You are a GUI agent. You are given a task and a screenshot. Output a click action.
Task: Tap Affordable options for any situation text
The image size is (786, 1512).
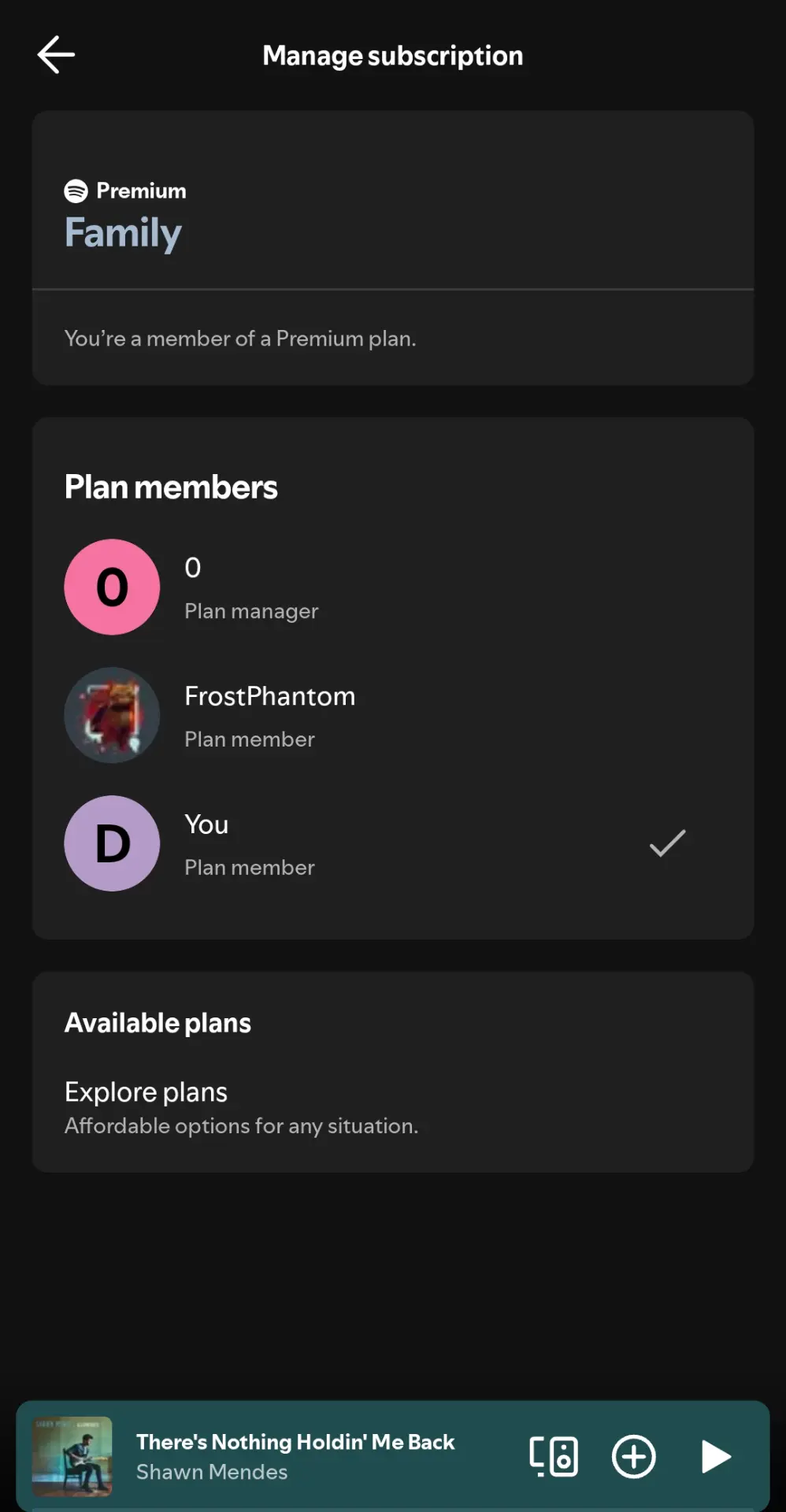click(241, 1126)
